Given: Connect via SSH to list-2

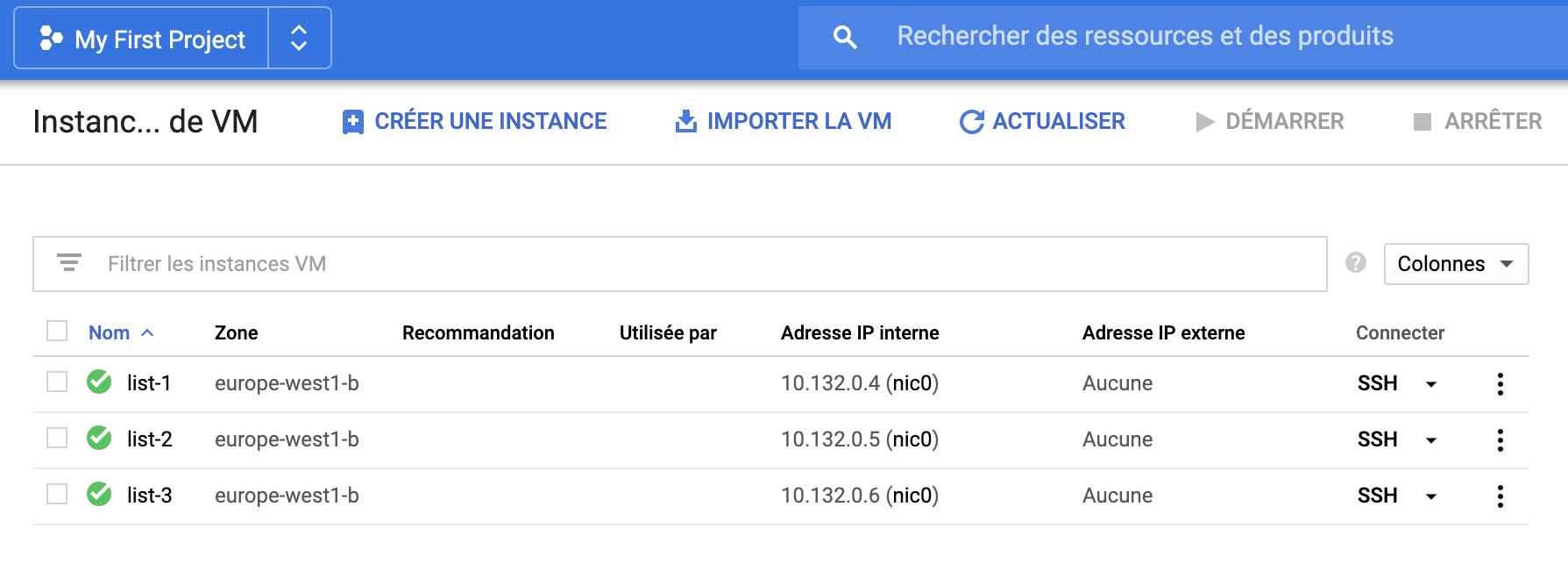Looking at the screenshot, I should click(x=1377, y=439).
